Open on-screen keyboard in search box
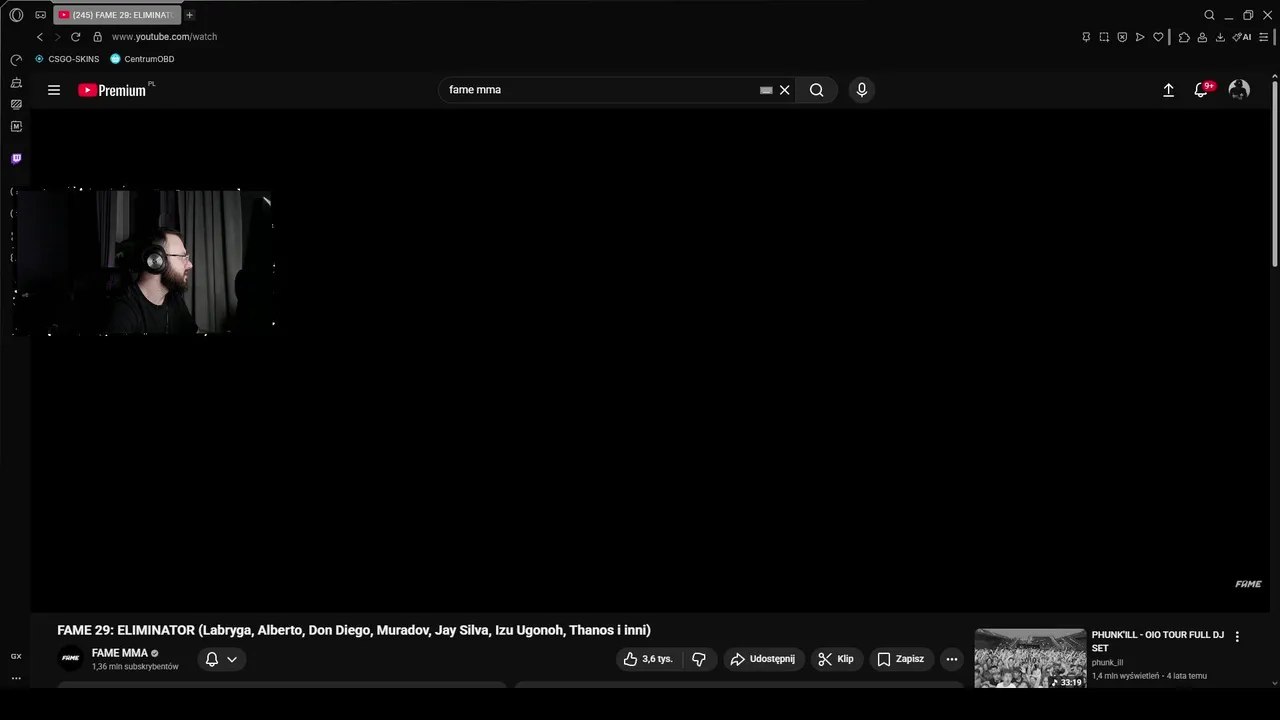This screenshot has width=1280, height=720. (x=766, y=90)
